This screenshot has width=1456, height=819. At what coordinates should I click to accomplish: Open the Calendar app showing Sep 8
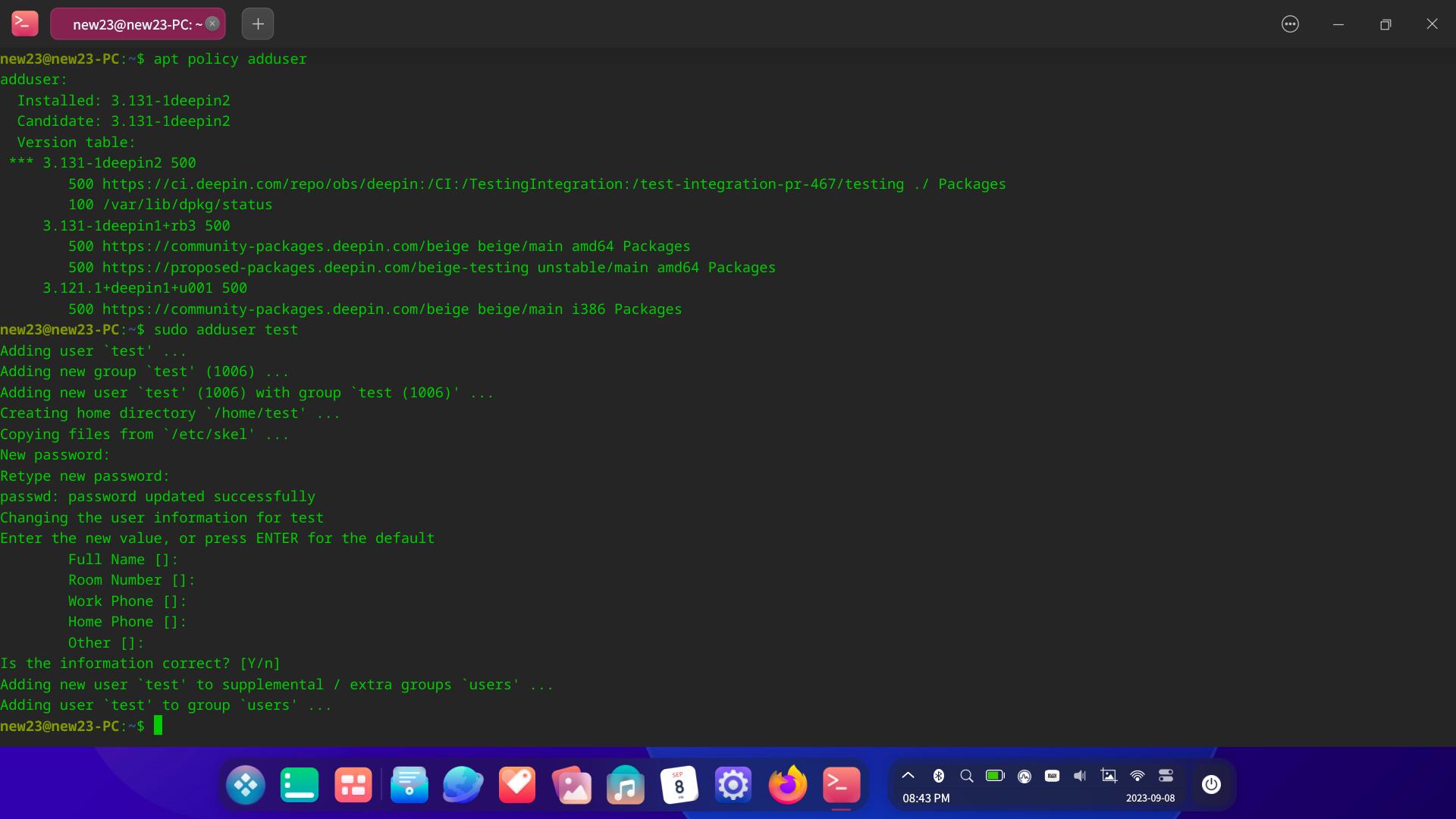tap(679, 784)
